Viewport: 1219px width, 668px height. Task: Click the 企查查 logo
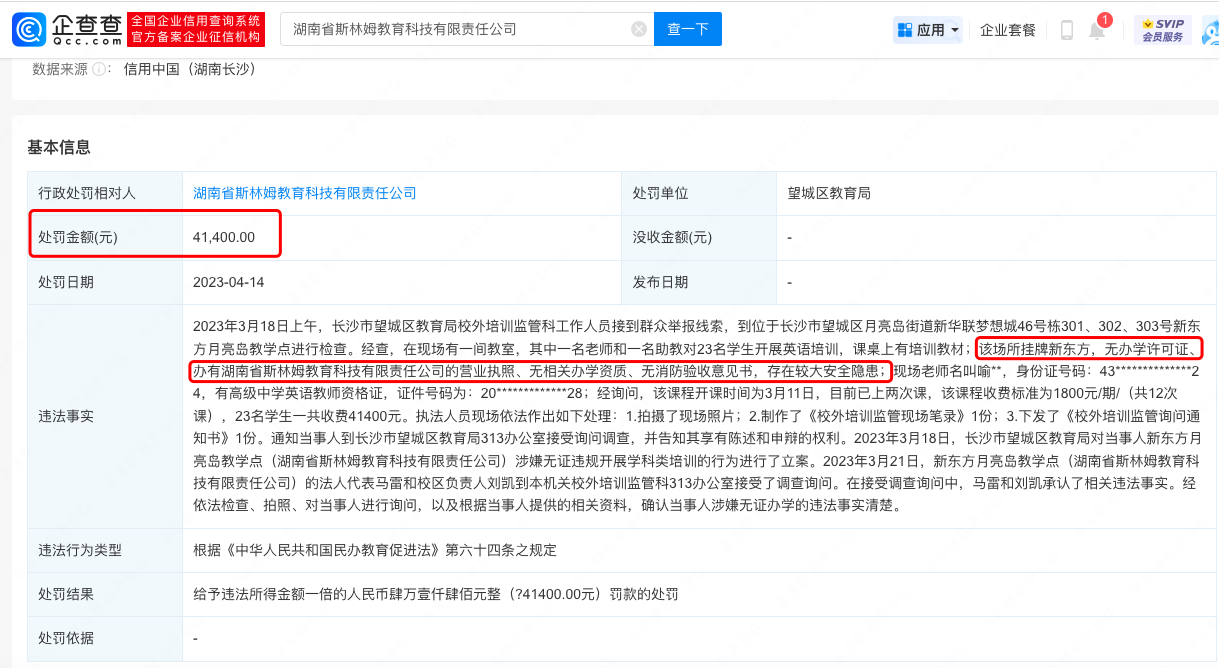pos(66,29)
